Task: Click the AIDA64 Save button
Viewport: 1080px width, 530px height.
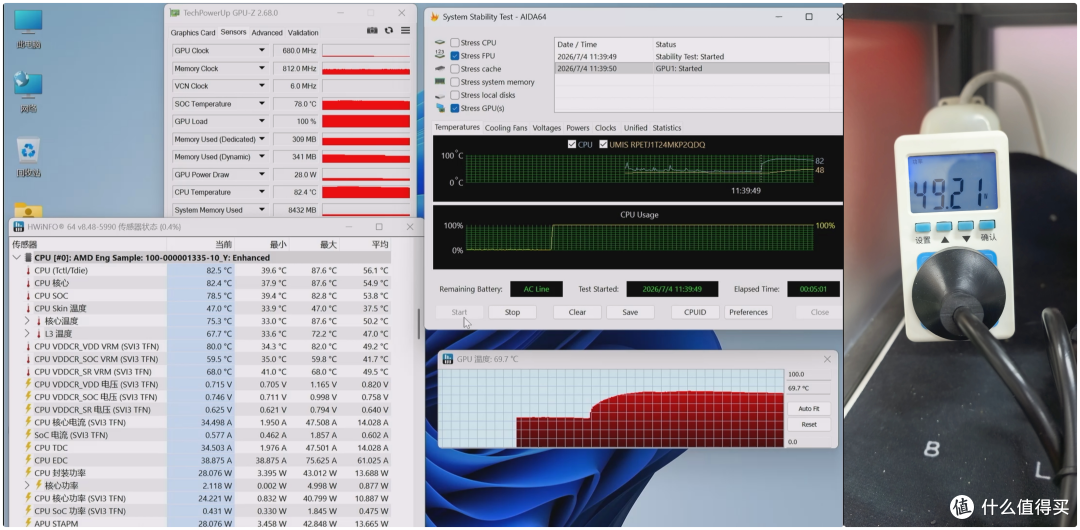Action: 630,312
